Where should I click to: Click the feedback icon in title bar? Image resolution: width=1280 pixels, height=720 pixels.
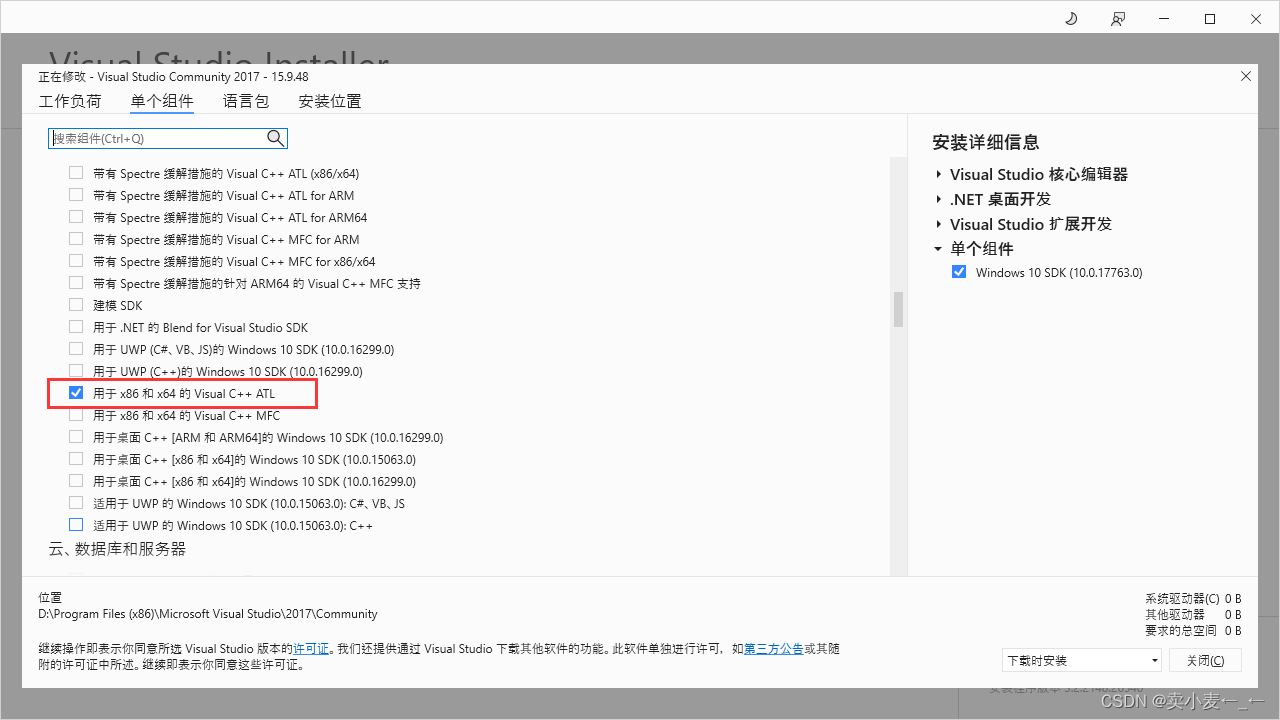pyautogui.click(x=1117, y=19)
